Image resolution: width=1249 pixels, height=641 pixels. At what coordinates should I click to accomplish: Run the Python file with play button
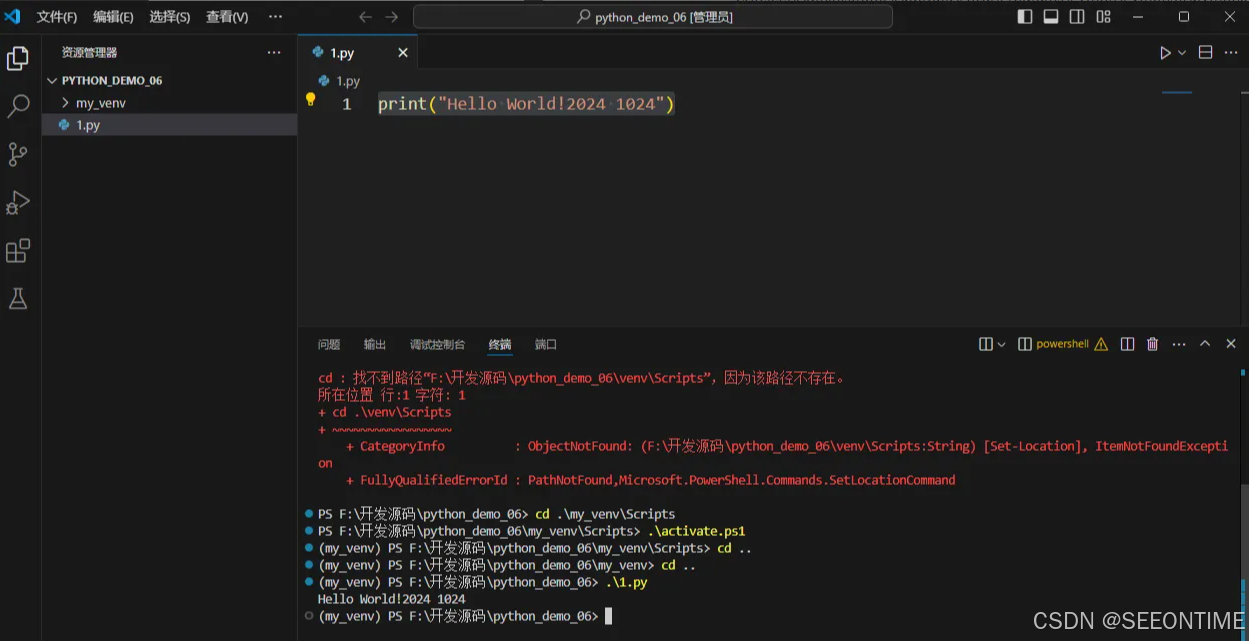coord(1165,53)
